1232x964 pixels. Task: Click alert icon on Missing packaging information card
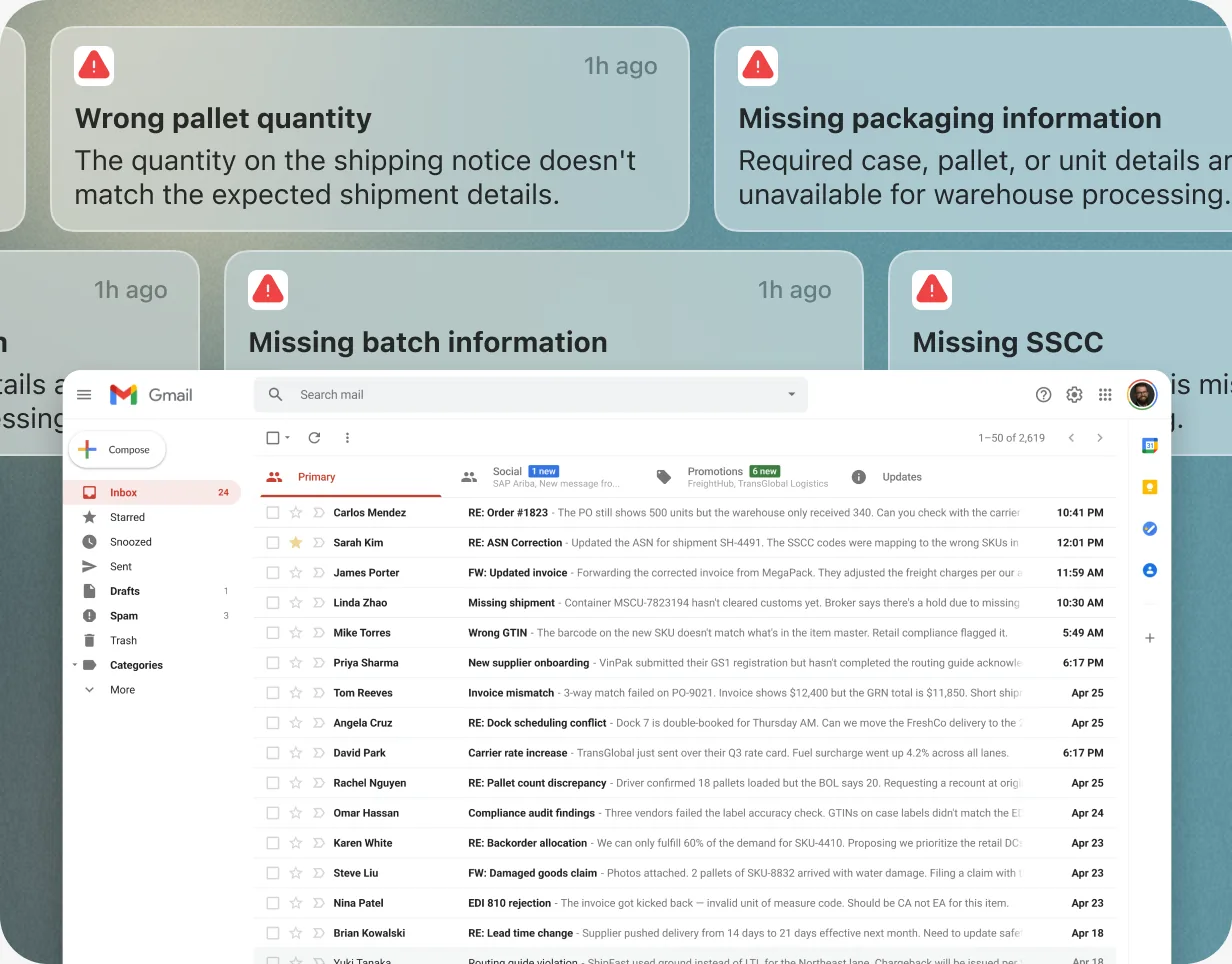click(x=758, y=66)
